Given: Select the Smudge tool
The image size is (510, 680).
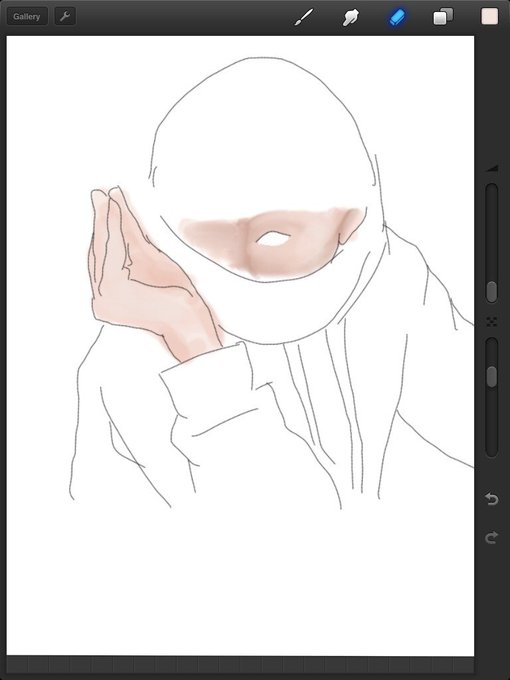Looking at the screenshot, I should (350, 17).
